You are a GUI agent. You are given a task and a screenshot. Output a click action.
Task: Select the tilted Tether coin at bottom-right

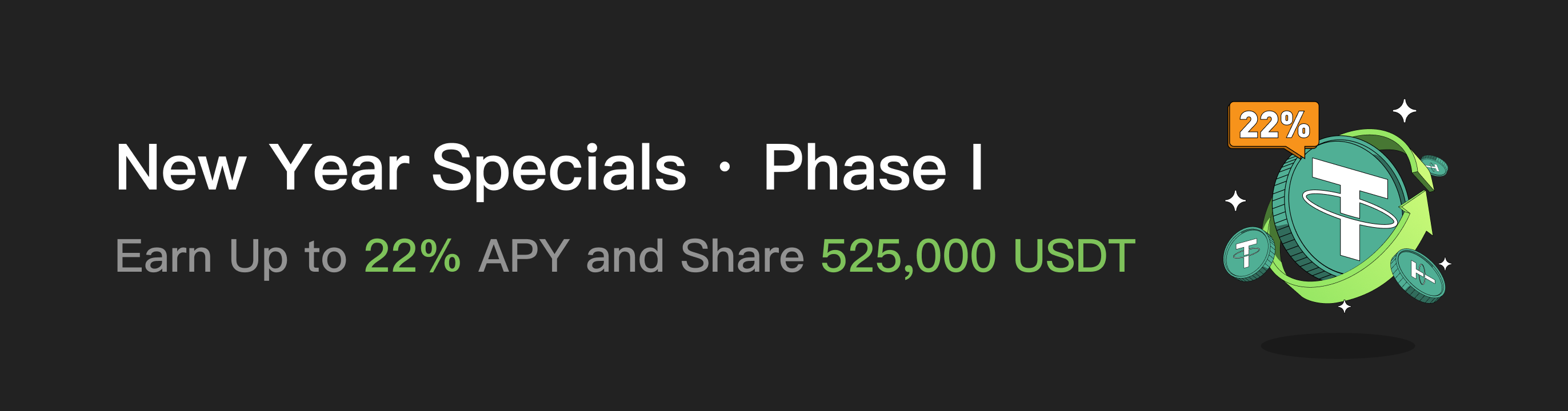[x=1418, y=276]
